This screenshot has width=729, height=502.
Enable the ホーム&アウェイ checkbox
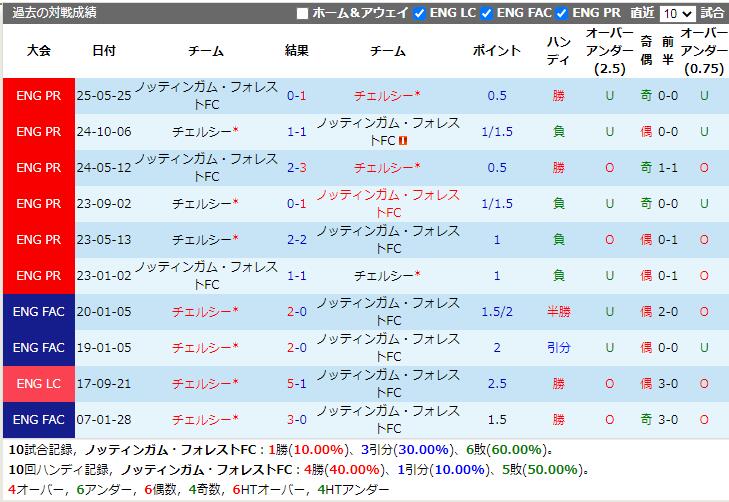click(303, 13)
